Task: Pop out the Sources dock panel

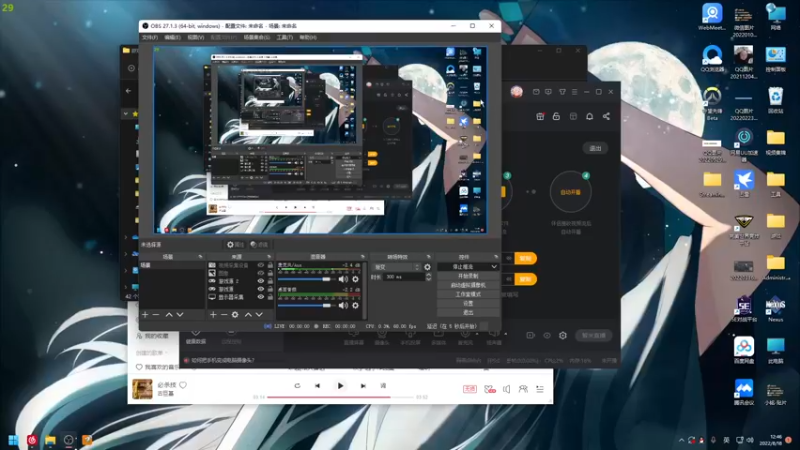Action: coord(269,257)
